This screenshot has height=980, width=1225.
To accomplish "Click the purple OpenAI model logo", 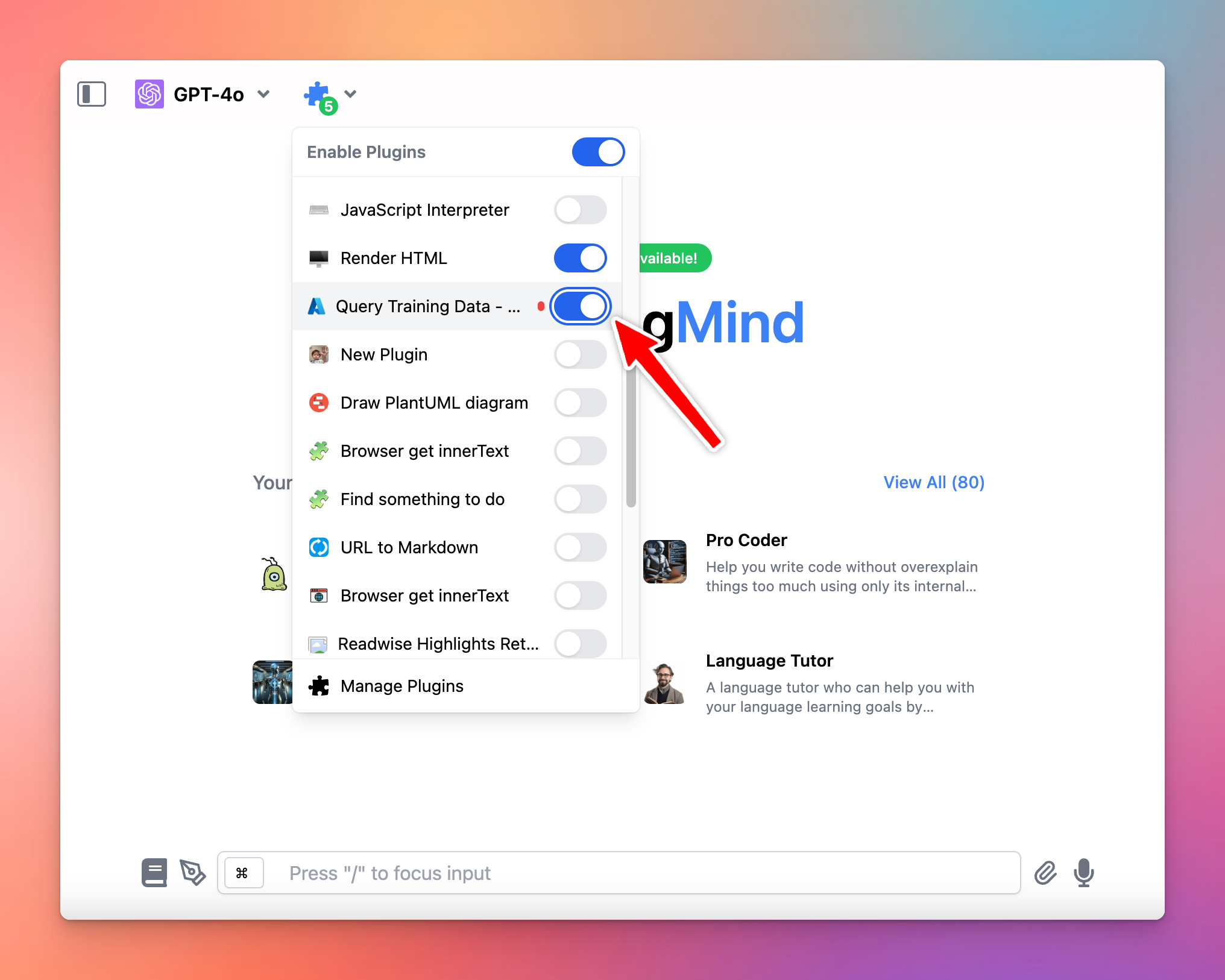I will [x=149, y=94].
